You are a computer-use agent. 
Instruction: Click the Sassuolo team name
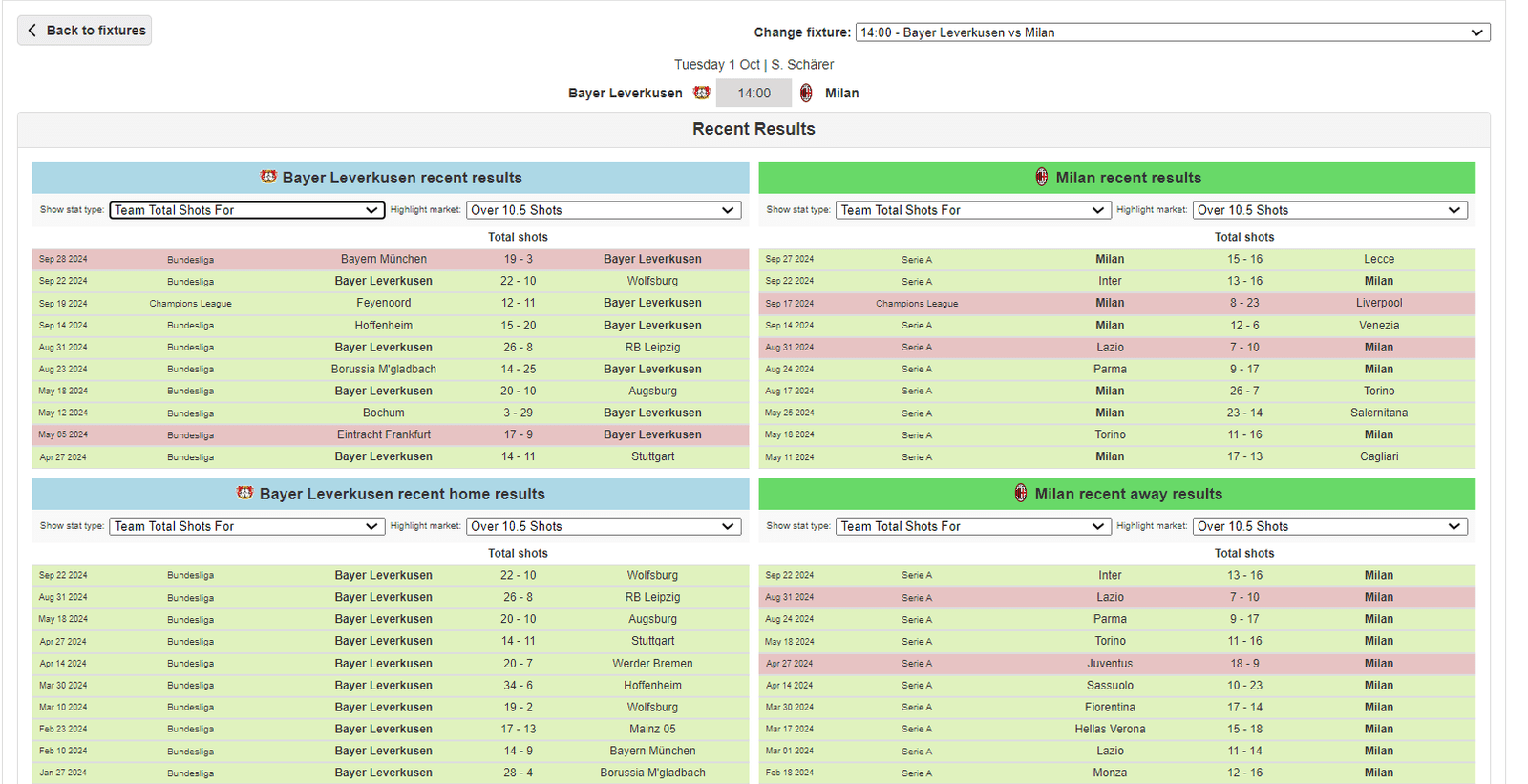(1110, 685)
